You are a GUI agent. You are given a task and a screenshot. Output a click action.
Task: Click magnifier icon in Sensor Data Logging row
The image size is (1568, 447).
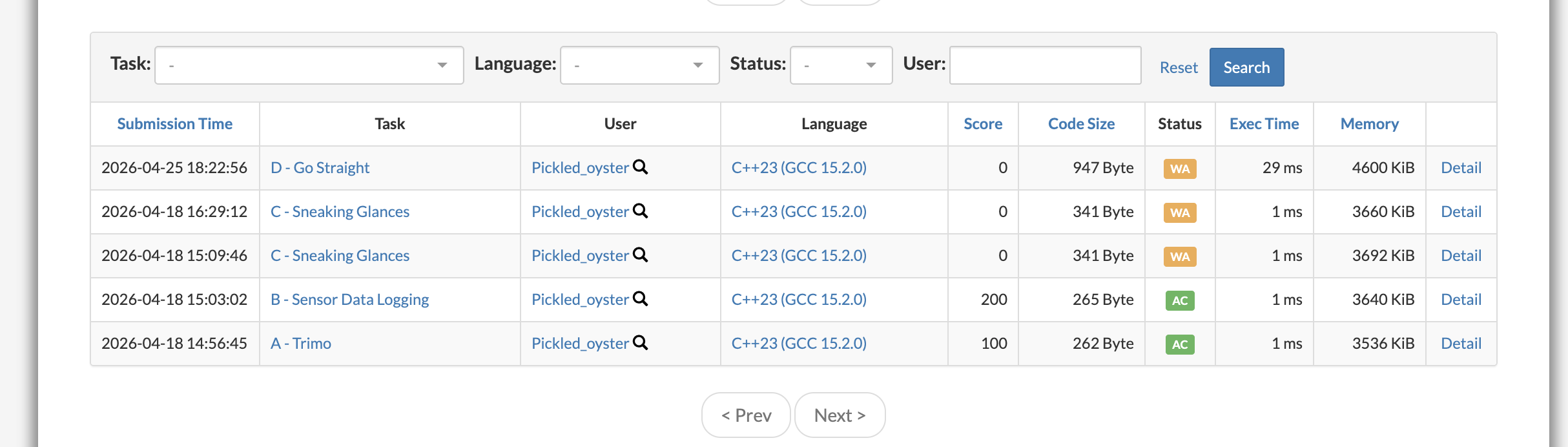click(x=640, y=298)
